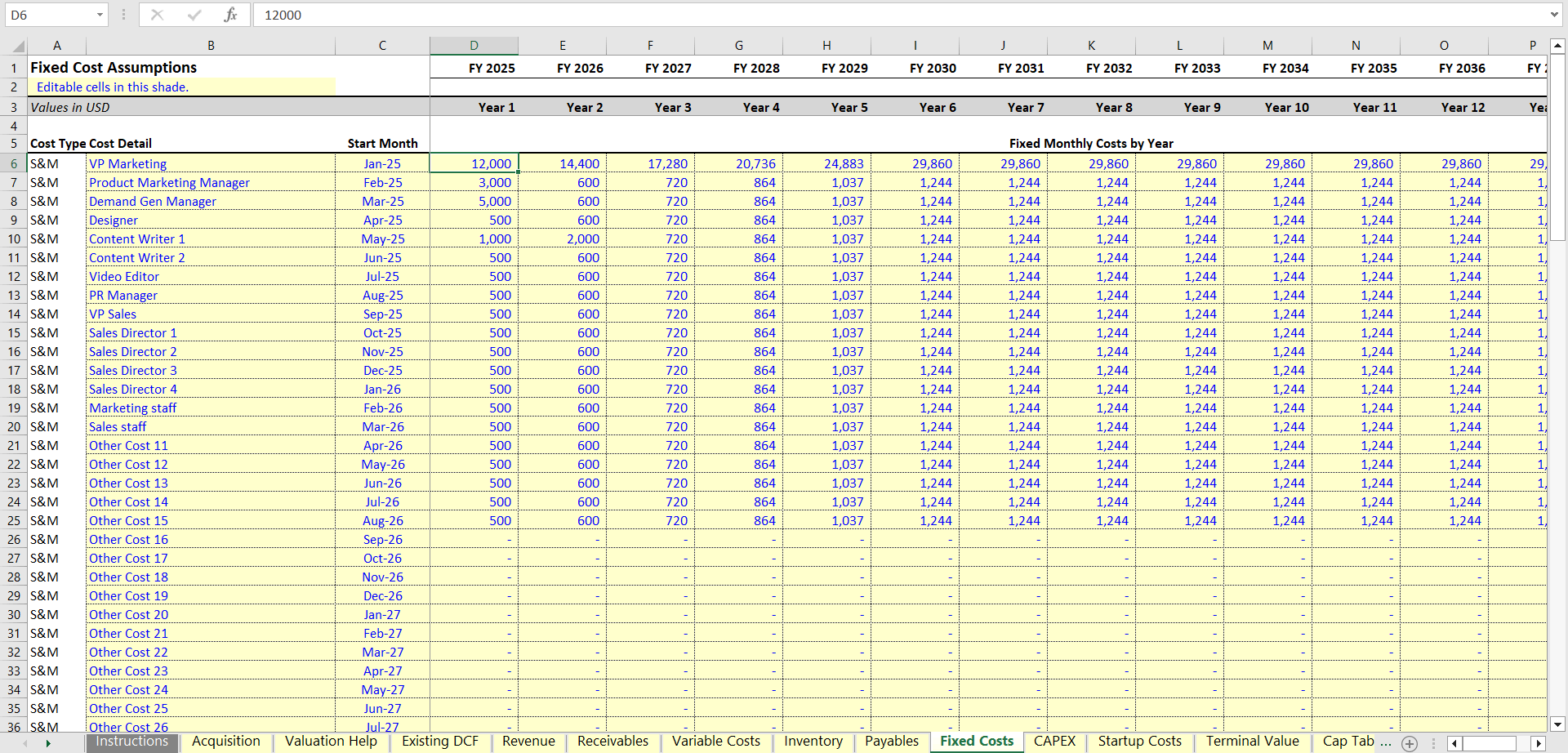
Task: Select row header 6
Action: 13,163
